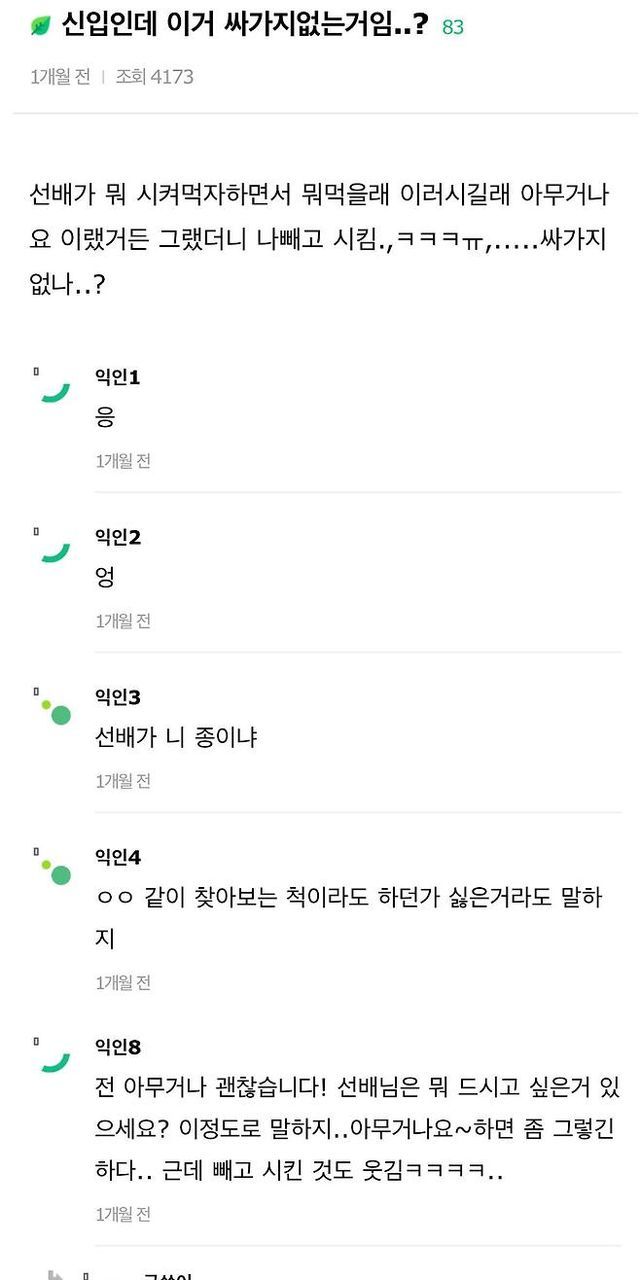Viewport: 640px width, 1280px height.
Task: Tap the 익인8 commenter name
Action: pos(117,1047)
